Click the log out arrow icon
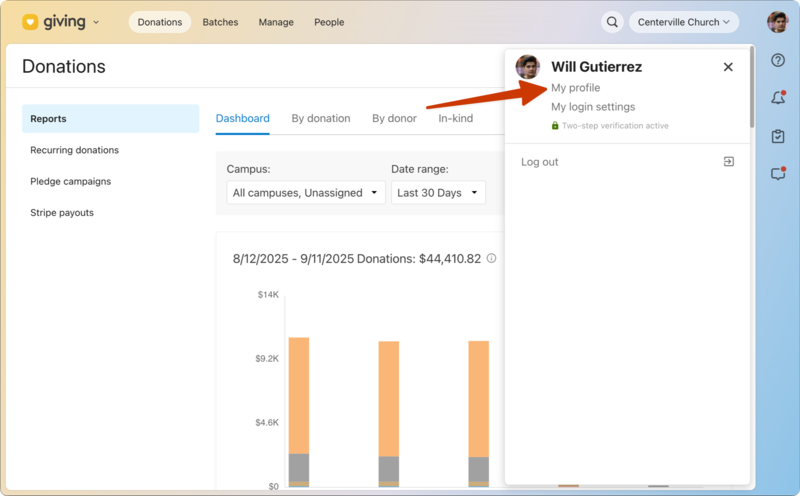 click(729, 162)
